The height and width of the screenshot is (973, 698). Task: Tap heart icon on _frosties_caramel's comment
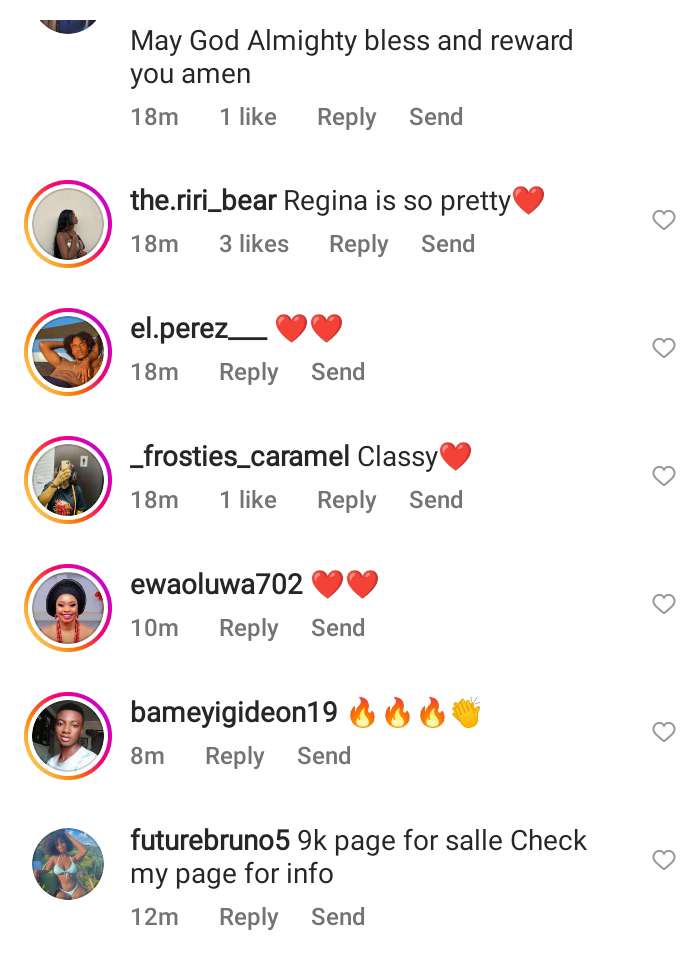[x=664, y=476]
